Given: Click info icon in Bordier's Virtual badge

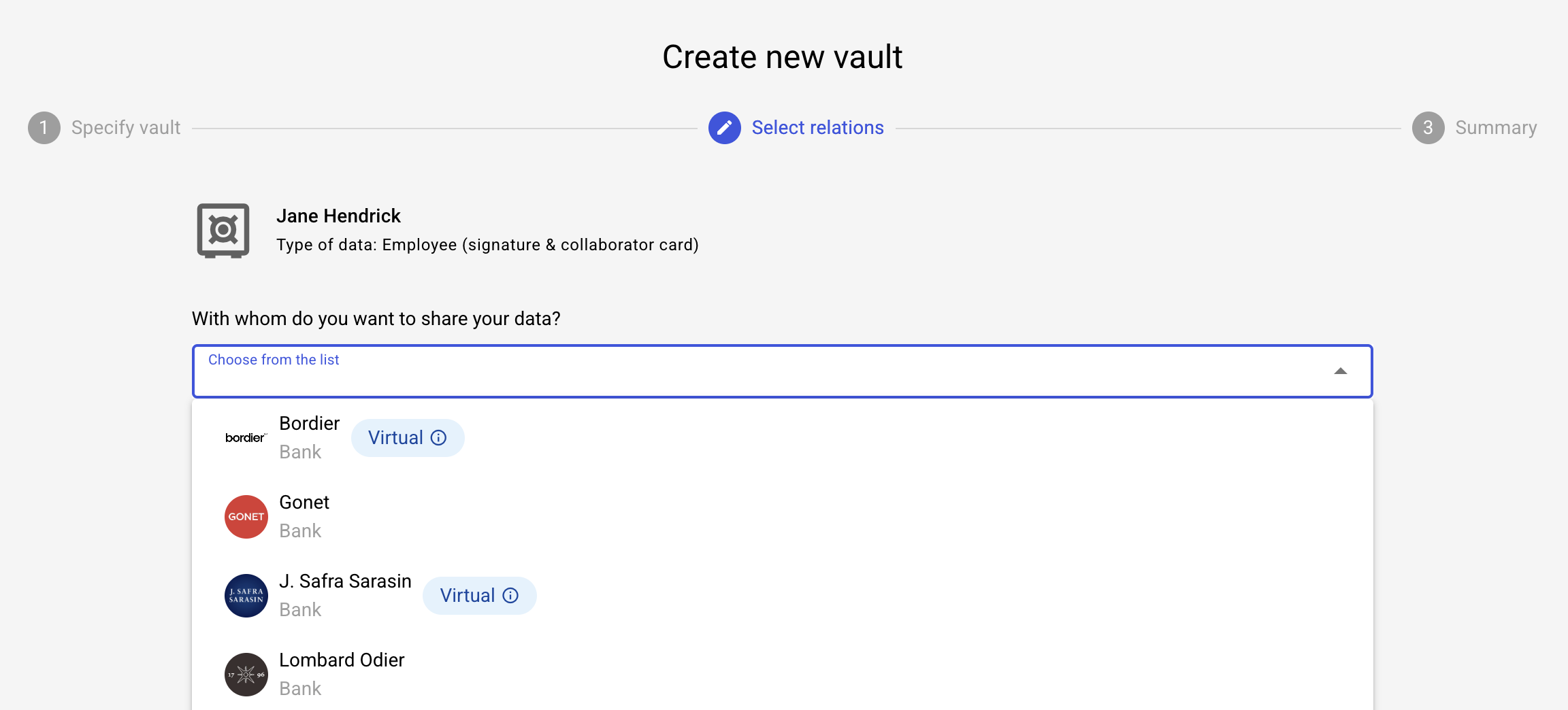Looking at the screenshot, I should click(439, 438).
